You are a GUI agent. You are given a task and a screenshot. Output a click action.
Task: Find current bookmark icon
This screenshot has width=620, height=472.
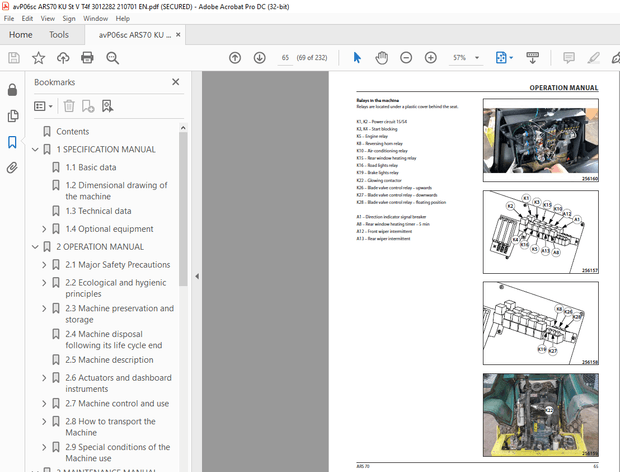(x=107, y=106)
